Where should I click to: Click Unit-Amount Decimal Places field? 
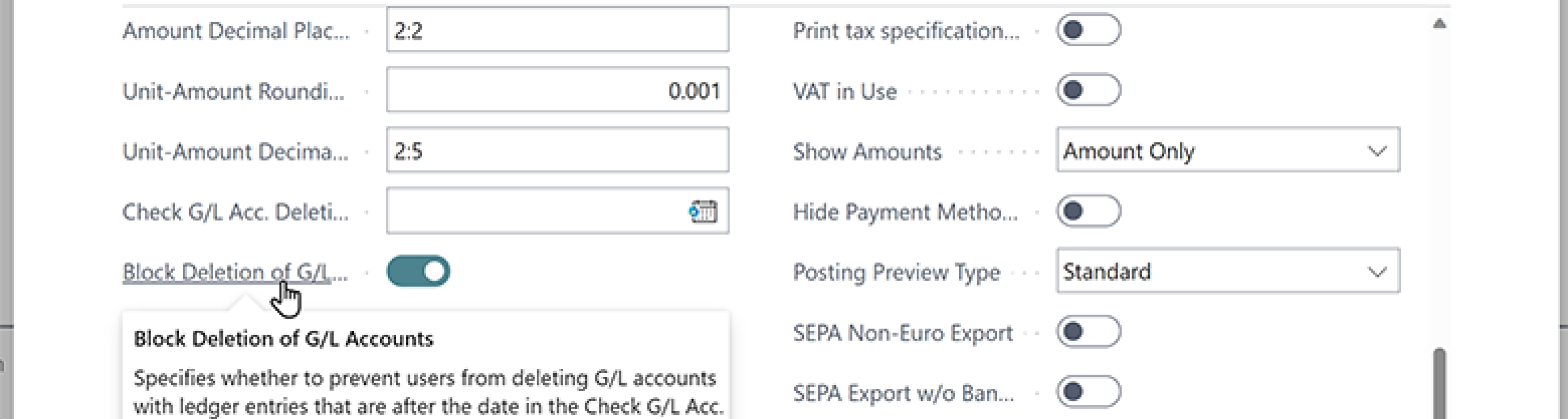tap(557, 150)
